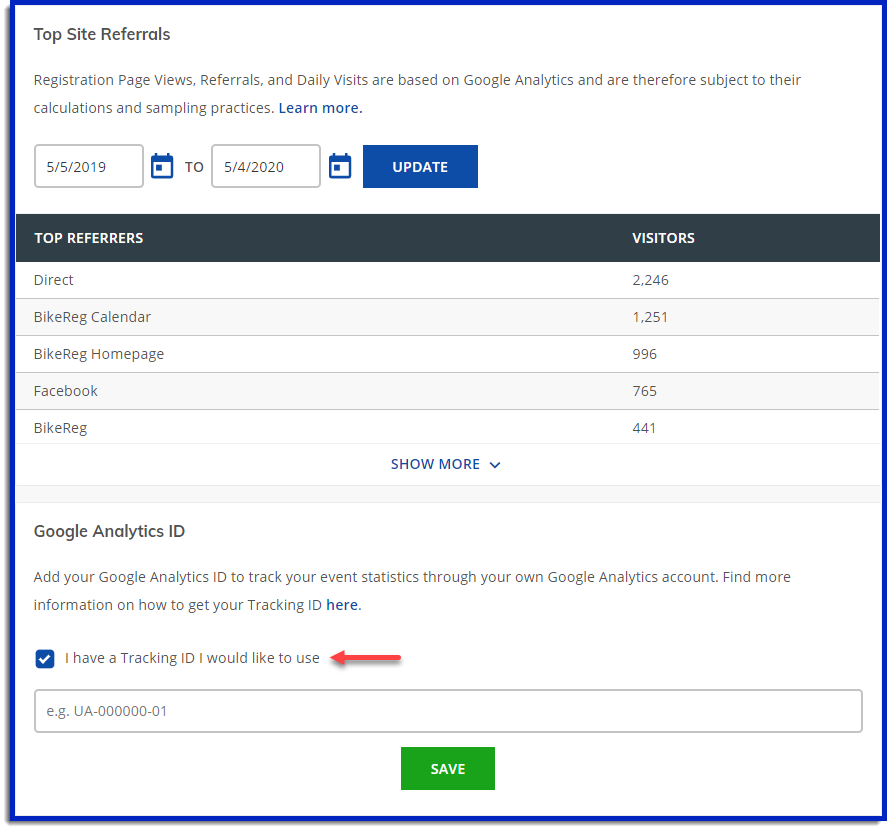Click the Visitors column header
This screenshot has height=831, width=887.
point(663,238)
